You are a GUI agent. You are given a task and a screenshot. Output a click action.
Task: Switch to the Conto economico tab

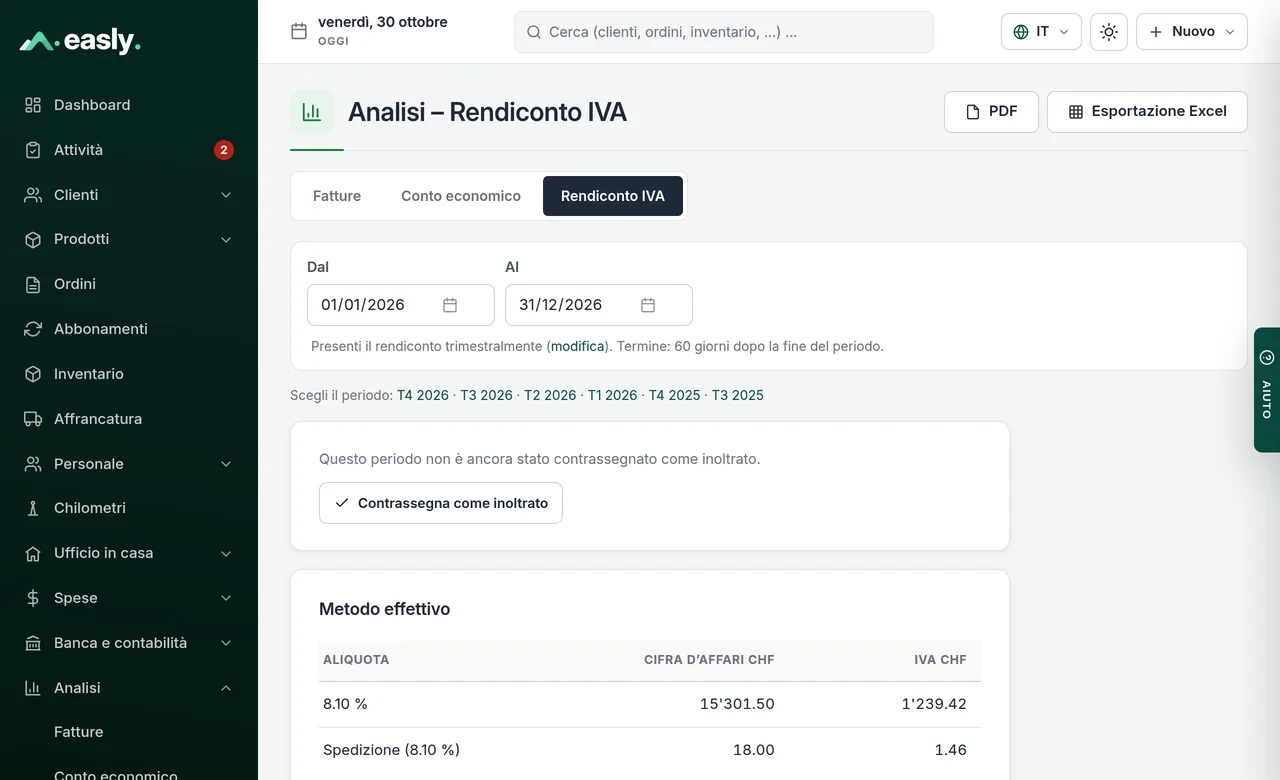pos(461,196)
